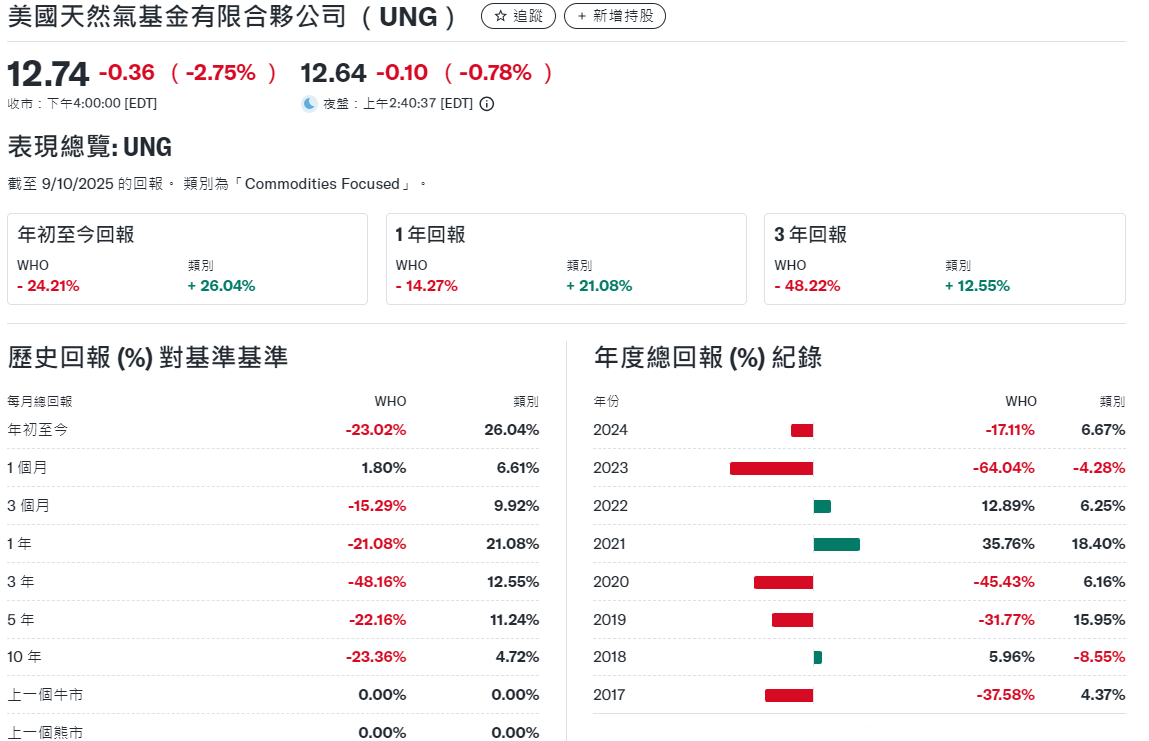Image resolution: width=1149 pixels, height=741 pixels.
Task: Click the small 2018 green return bar
Action: (818, 657)
